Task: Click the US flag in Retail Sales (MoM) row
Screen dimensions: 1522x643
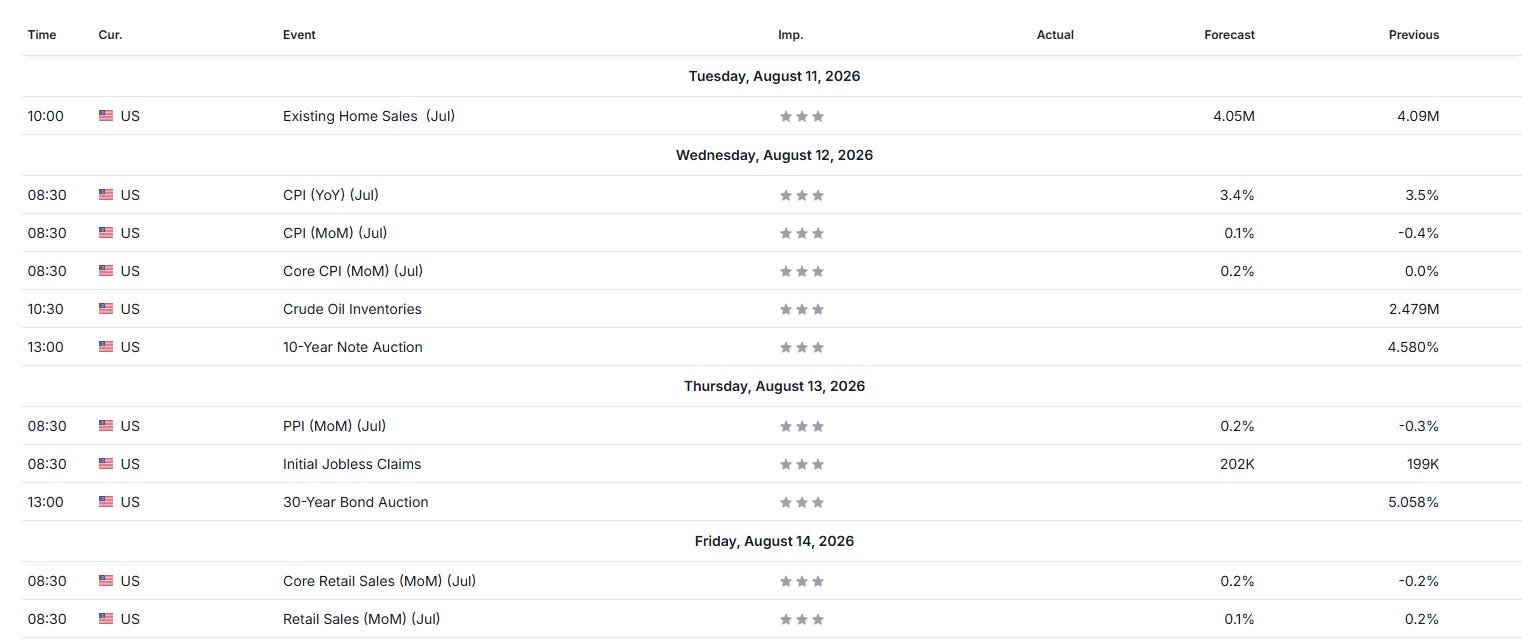Action: click(x=106, y=619)
